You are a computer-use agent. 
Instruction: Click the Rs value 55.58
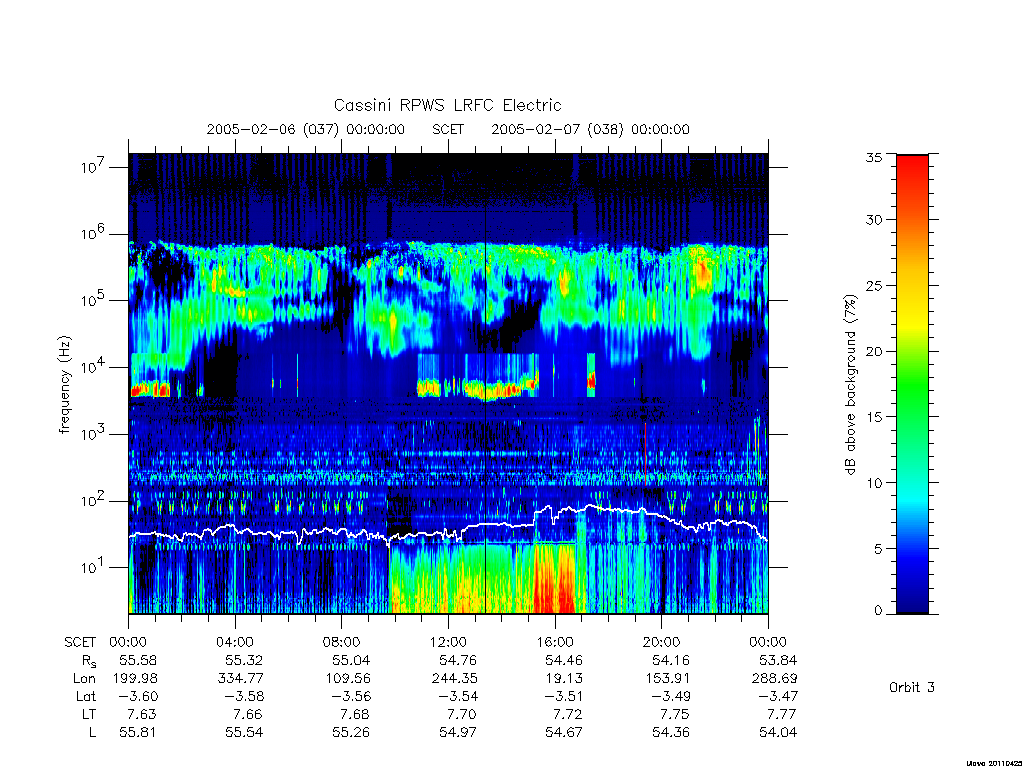pos(138,660)
